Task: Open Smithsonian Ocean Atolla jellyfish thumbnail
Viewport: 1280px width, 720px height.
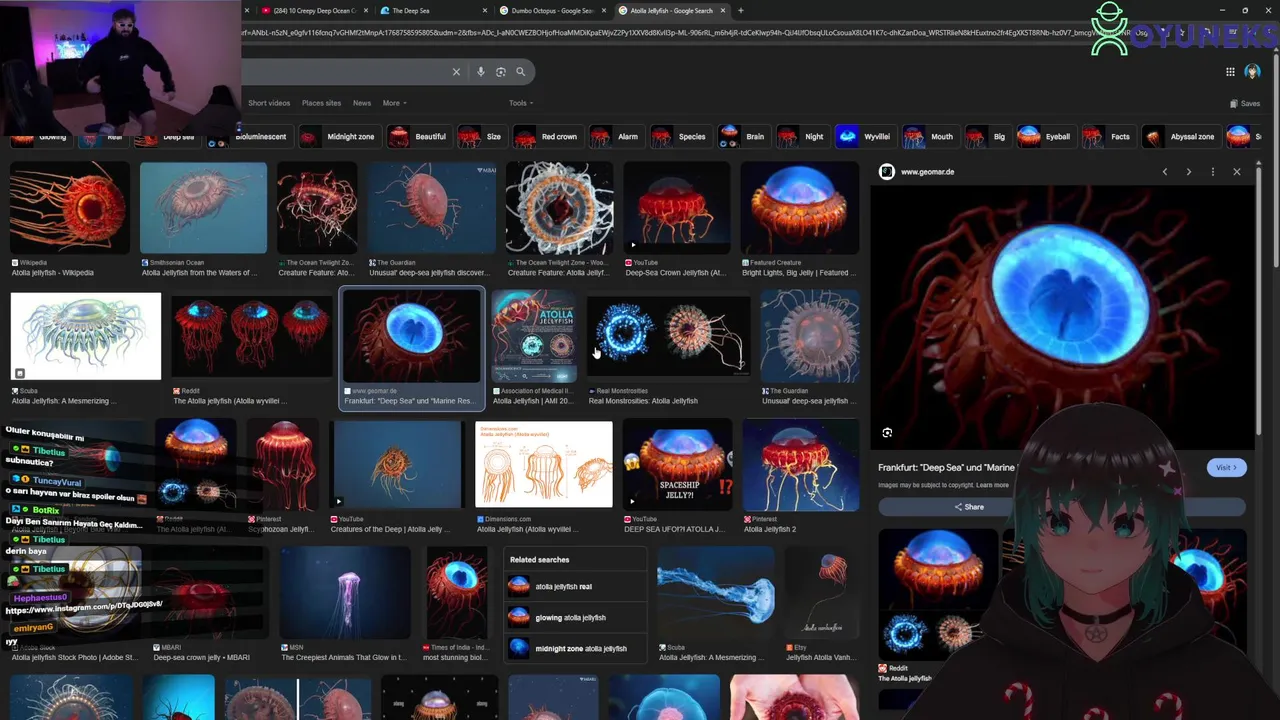Action: [203, 208]
